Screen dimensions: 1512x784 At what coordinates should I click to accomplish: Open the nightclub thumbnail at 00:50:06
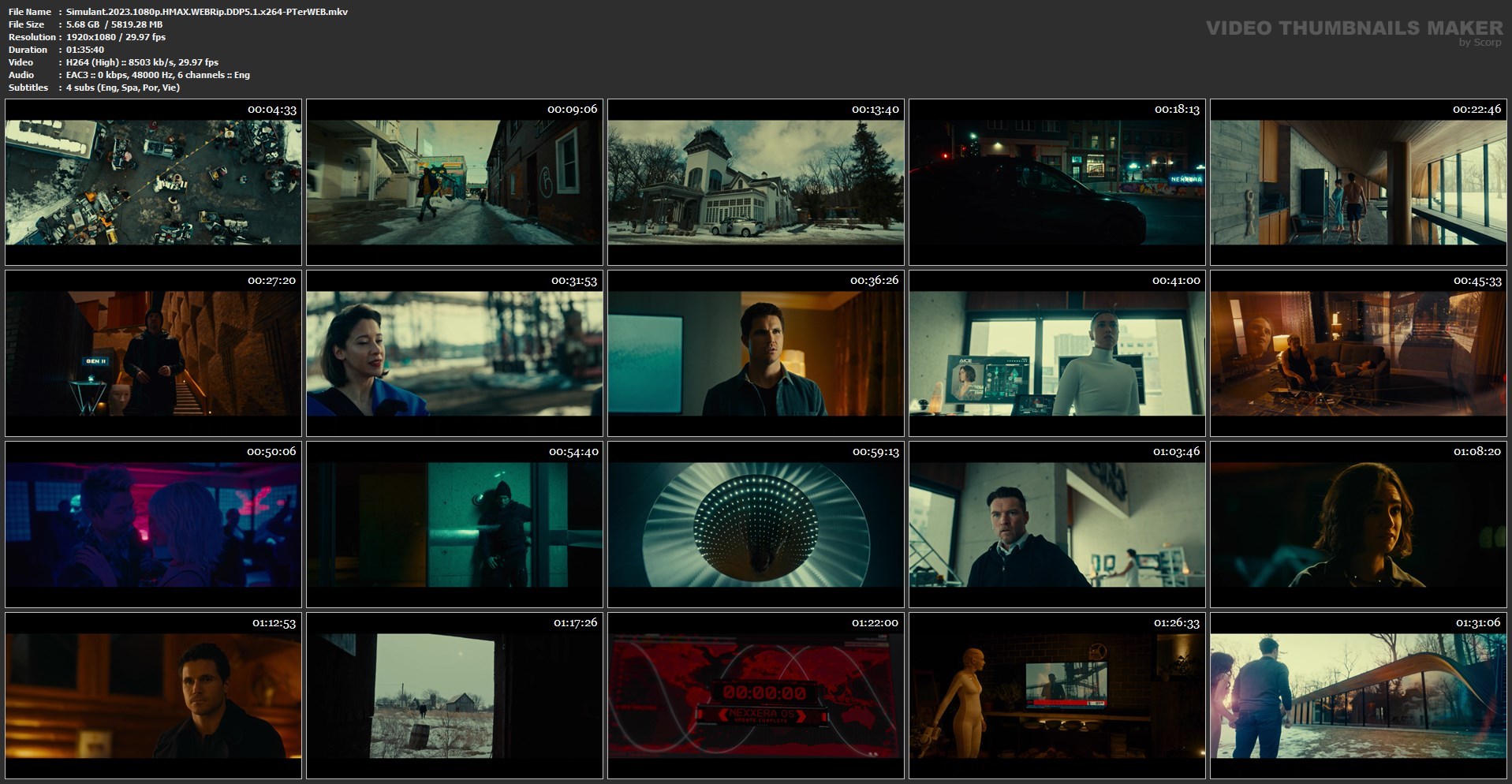coord(153,525)
